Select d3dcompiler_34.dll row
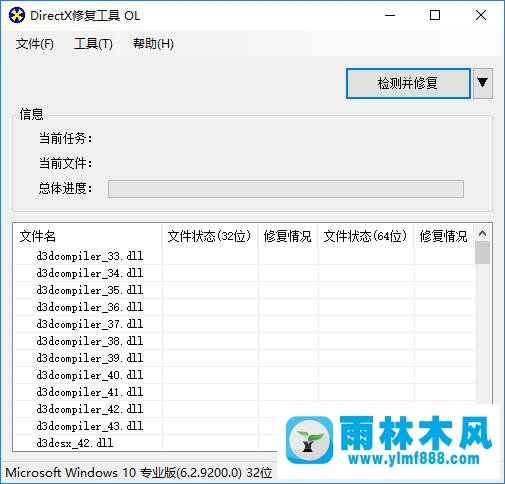Image resolution: width=505 pixels, height=484 pixels. tap(244, 273)
